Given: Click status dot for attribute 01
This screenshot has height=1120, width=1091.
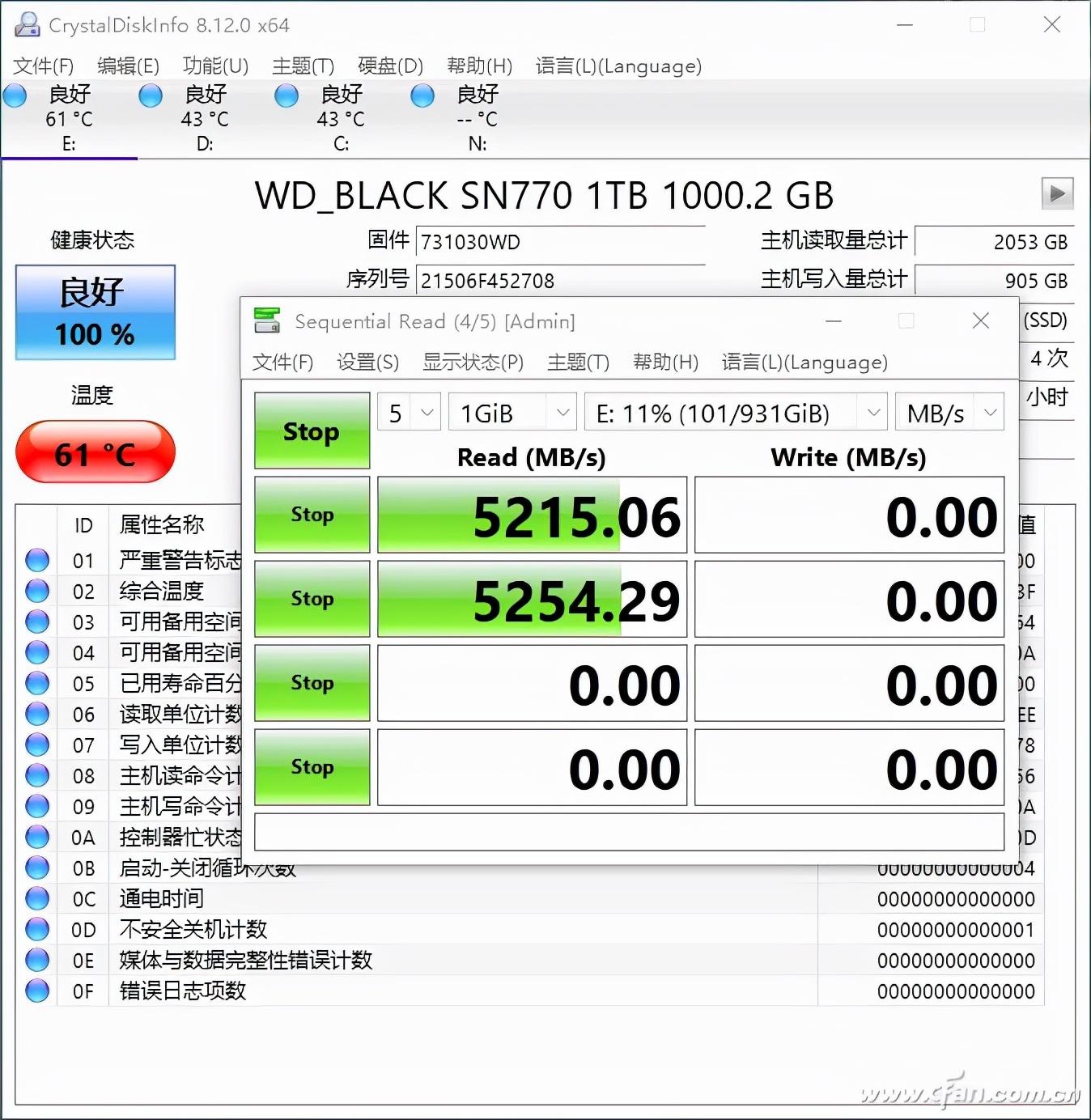Looking at the screenshot, I should (x=37, y=560).
